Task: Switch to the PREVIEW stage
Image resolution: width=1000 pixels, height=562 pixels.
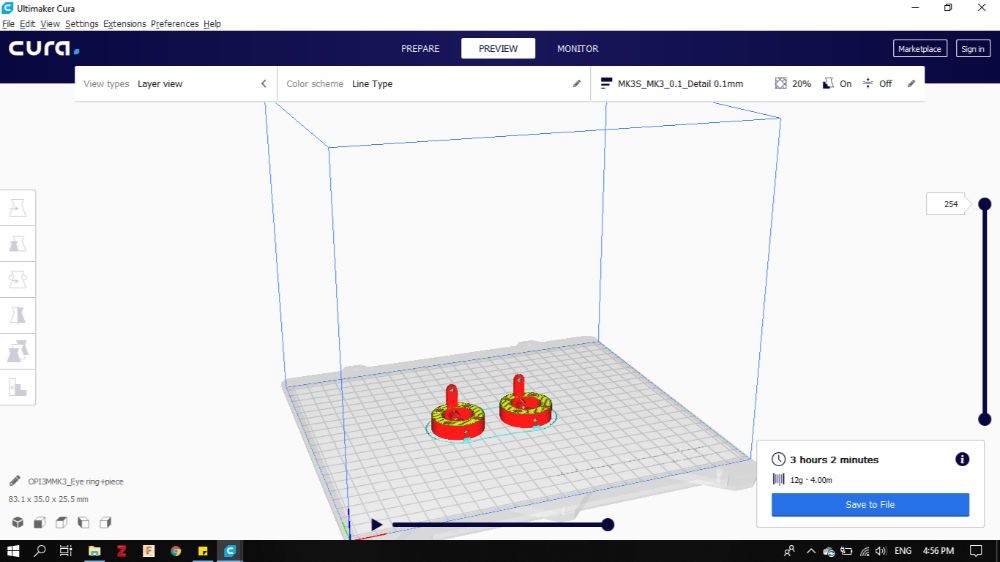Action: (x=498, y=48)
